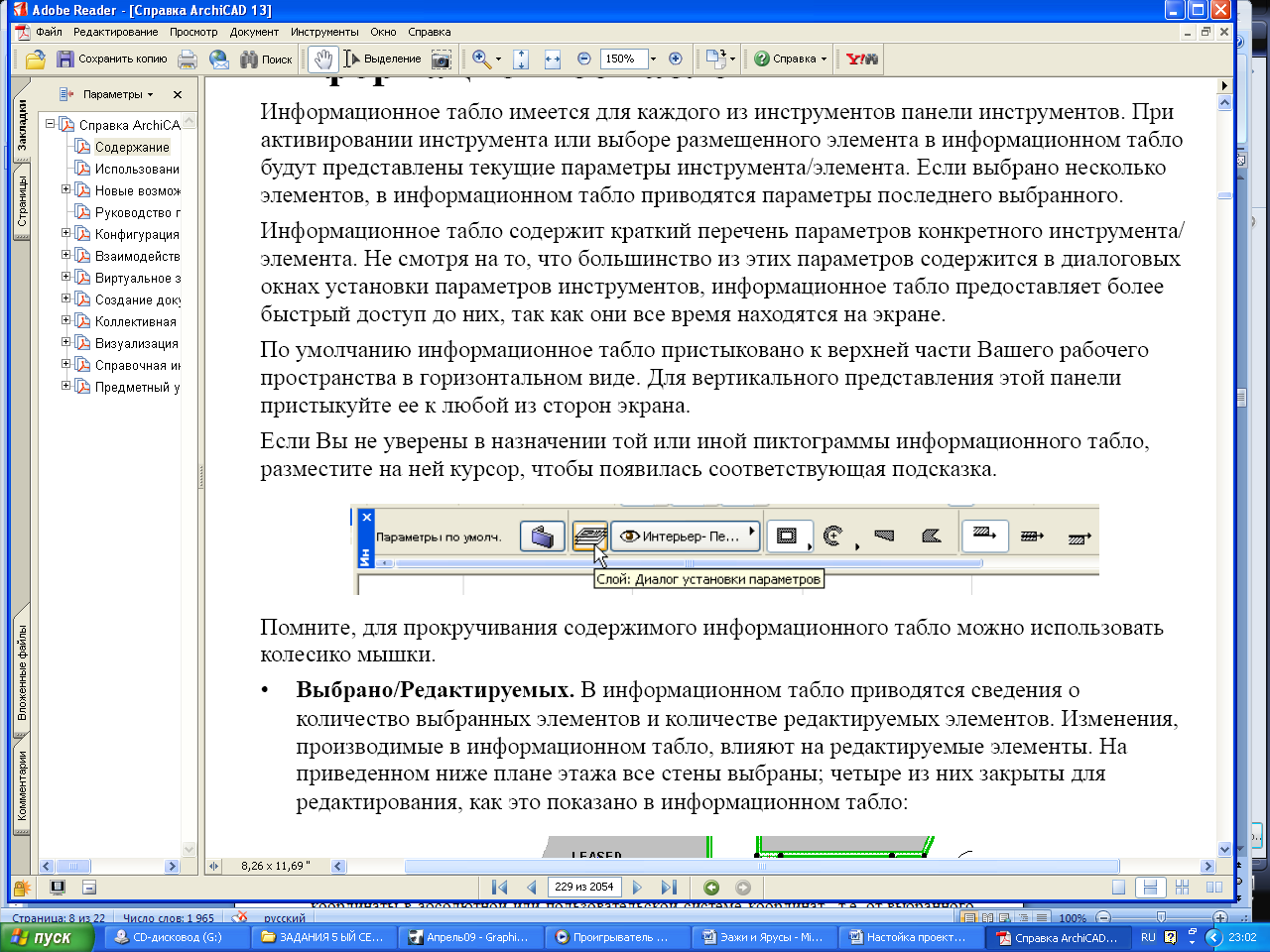Viewport: 1270px width, 952px height.
Task: Switch to Continuous page layout
Action: pyautogui.click(x=1150, y=888)
